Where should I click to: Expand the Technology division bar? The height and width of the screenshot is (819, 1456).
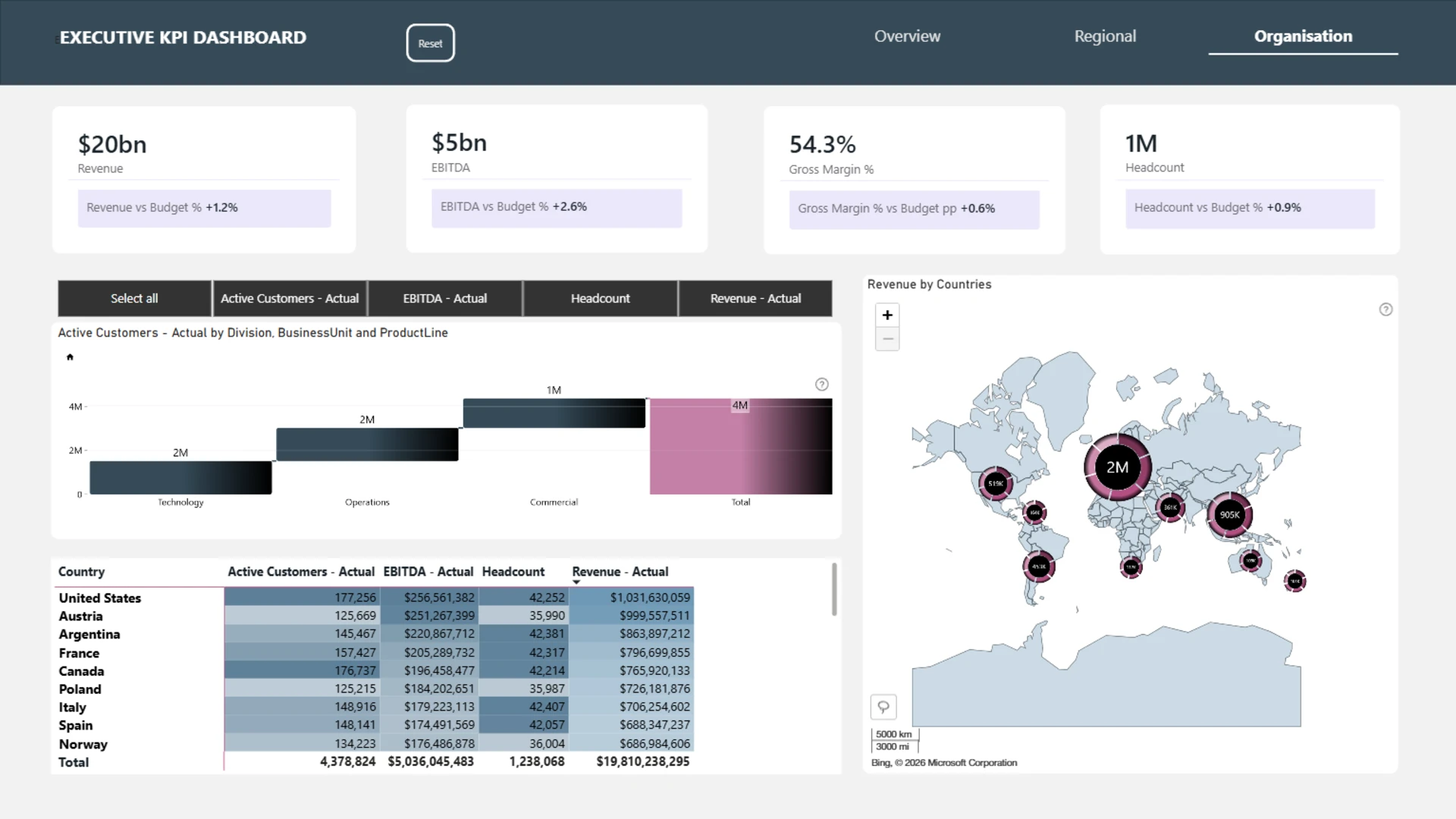pyautogui.click(x=180, y=478)
